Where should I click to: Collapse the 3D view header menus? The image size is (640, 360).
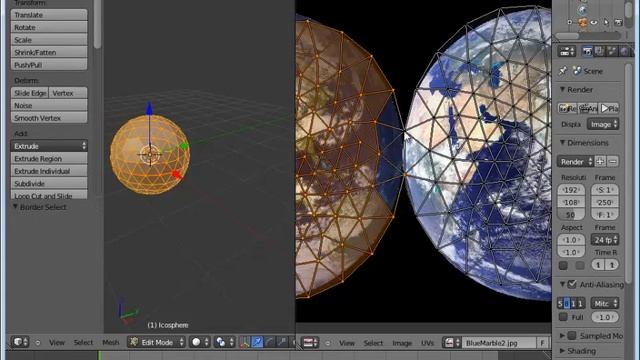pyautogui.click(x=38, y=343)
